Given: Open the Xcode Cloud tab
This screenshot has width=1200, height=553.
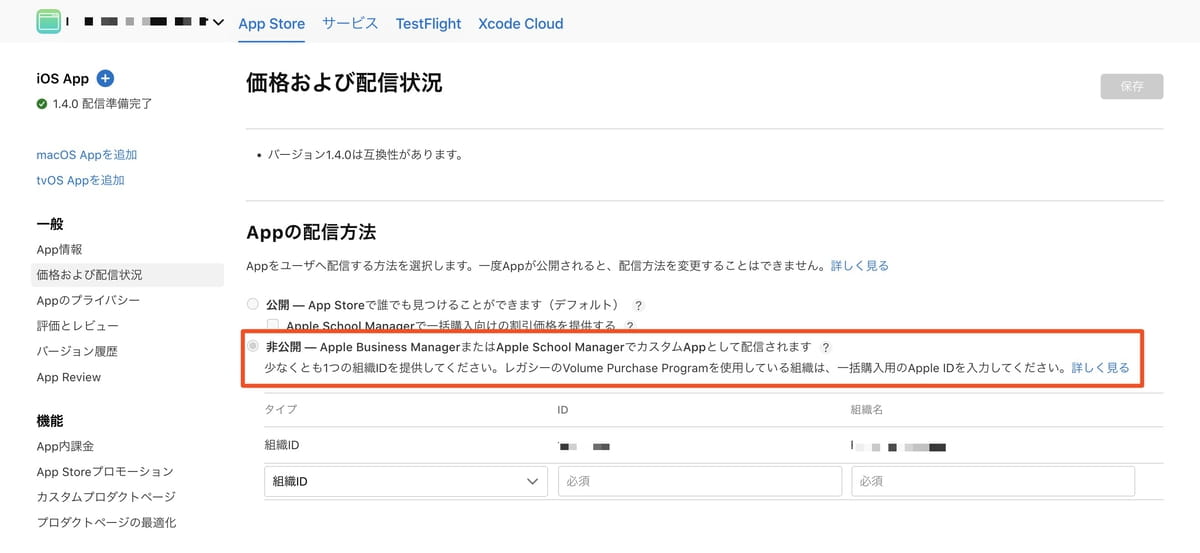Looking at the screenshot, I should (x=520, y=23).
